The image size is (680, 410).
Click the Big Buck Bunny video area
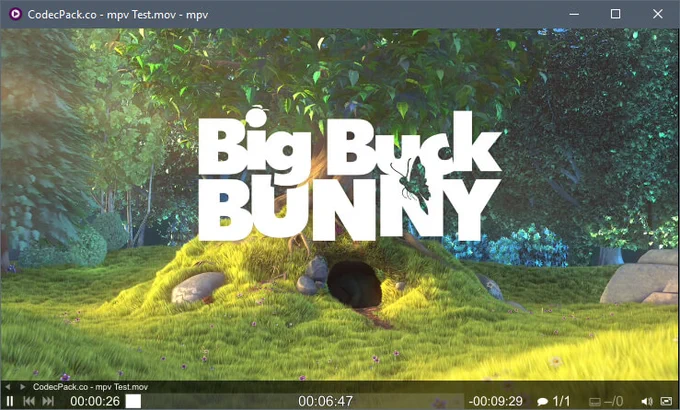pyautogui.click(x=340, y=204)
